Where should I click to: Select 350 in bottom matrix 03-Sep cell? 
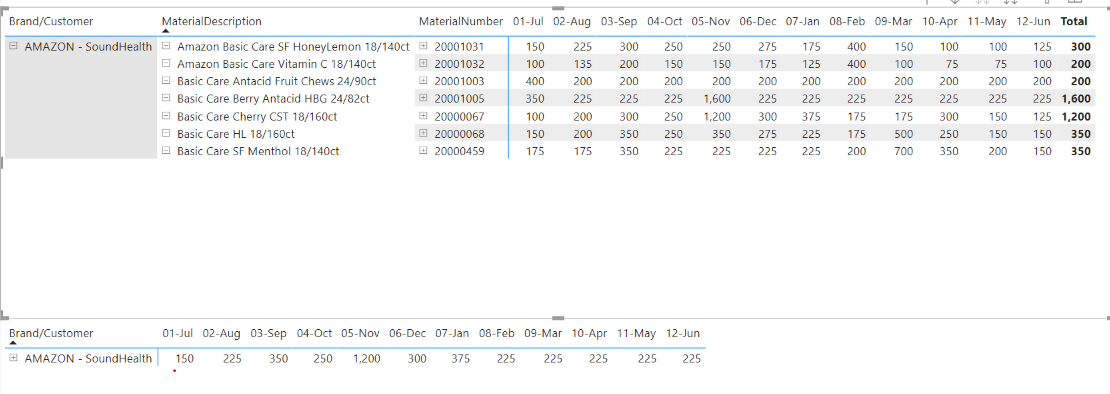(279, 359)
